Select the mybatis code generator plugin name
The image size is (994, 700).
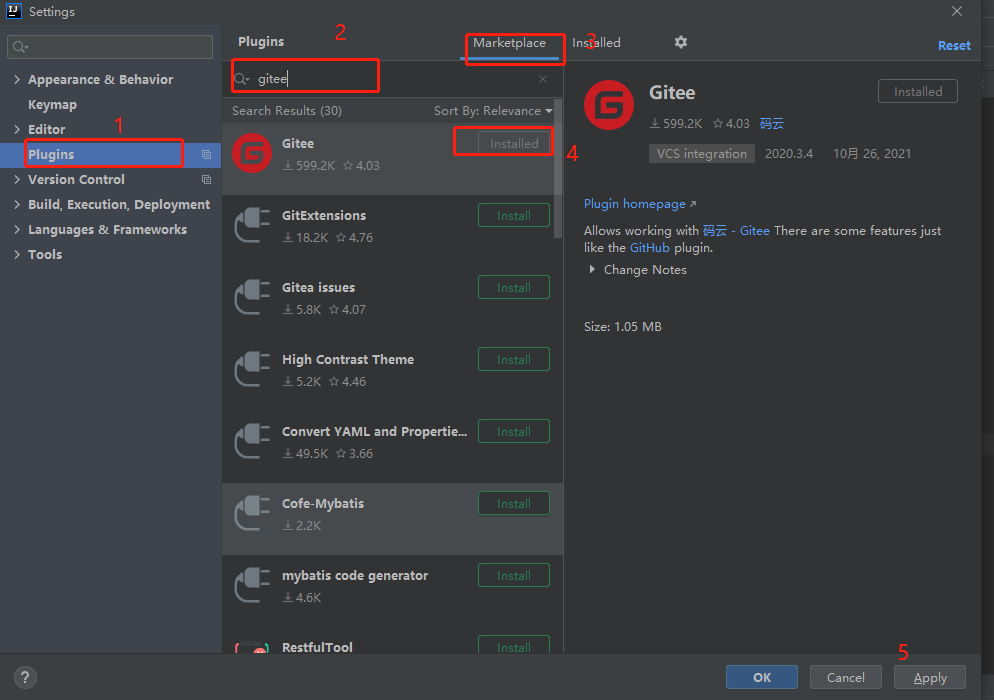coord(355,576)
